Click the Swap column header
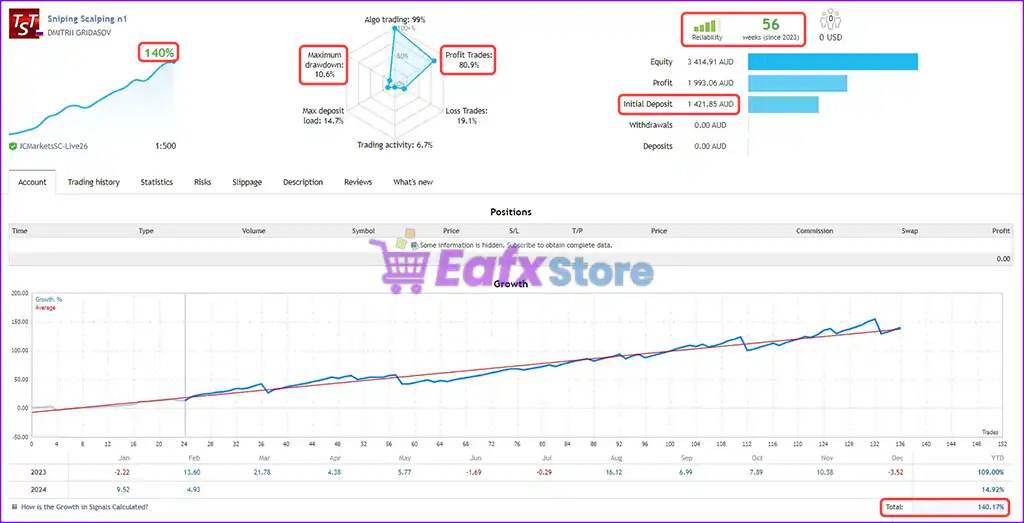 910,231
